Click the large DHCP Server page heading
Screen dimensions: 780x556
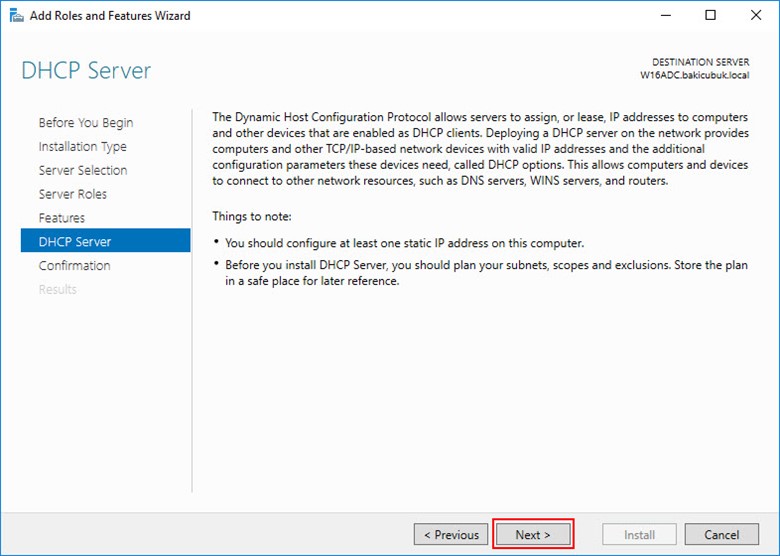click(x=86, y=71)
